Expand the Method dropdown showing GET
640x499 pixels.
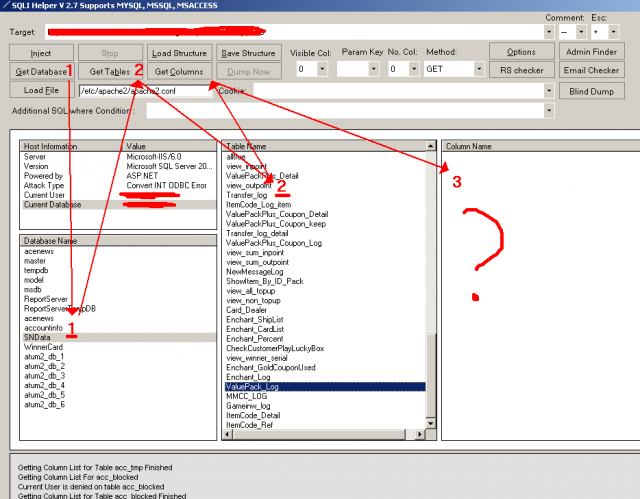click(x=476, y=69)
